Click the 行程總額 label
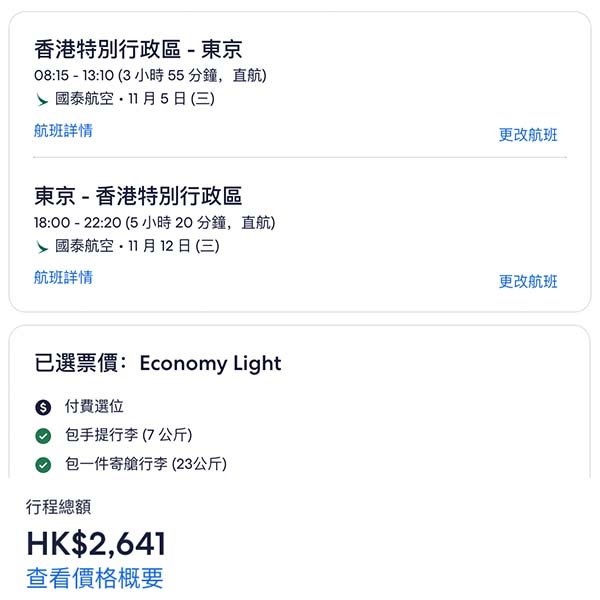 [x=59, y=507]
